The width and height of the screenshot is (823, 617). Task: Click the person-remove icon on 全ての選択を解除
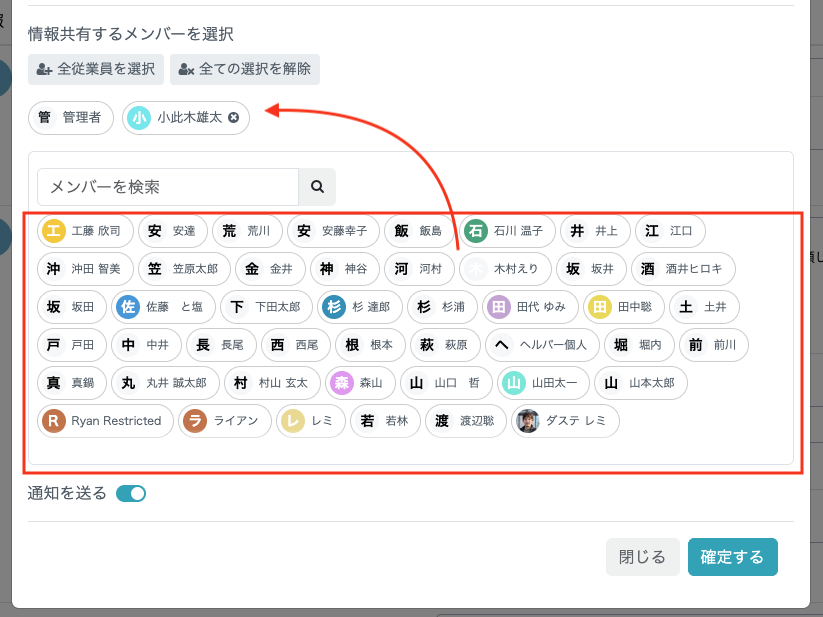tap(187, 70)
